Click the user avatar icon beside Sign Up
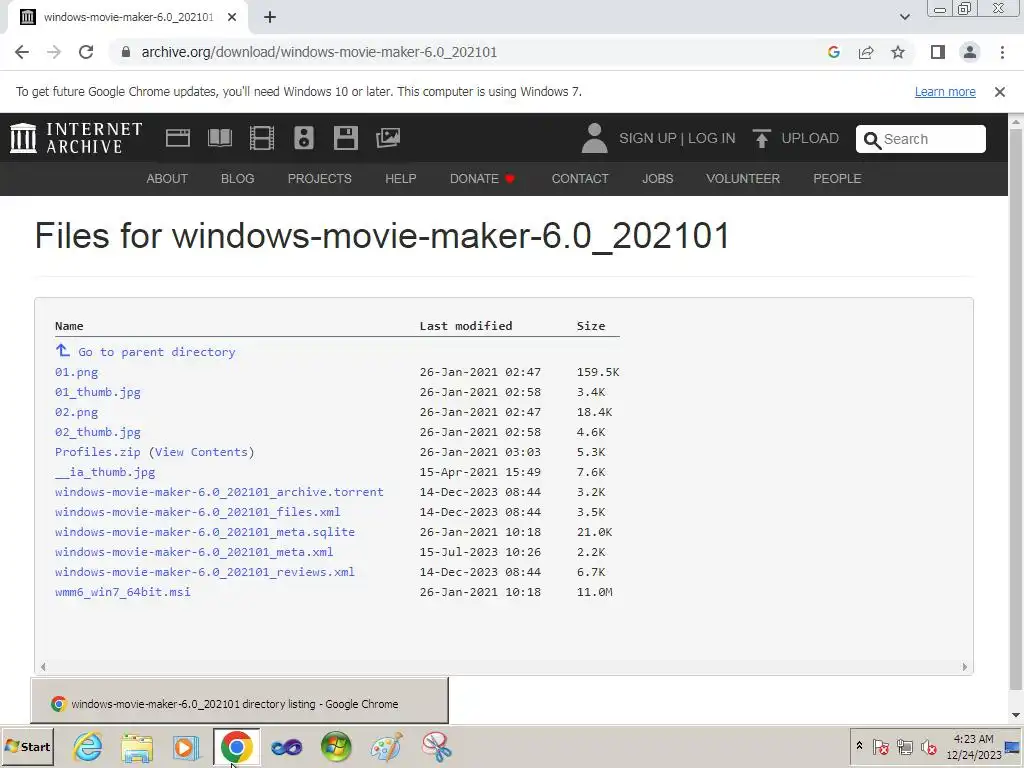 pyautogui.click(x=594, y=138)
